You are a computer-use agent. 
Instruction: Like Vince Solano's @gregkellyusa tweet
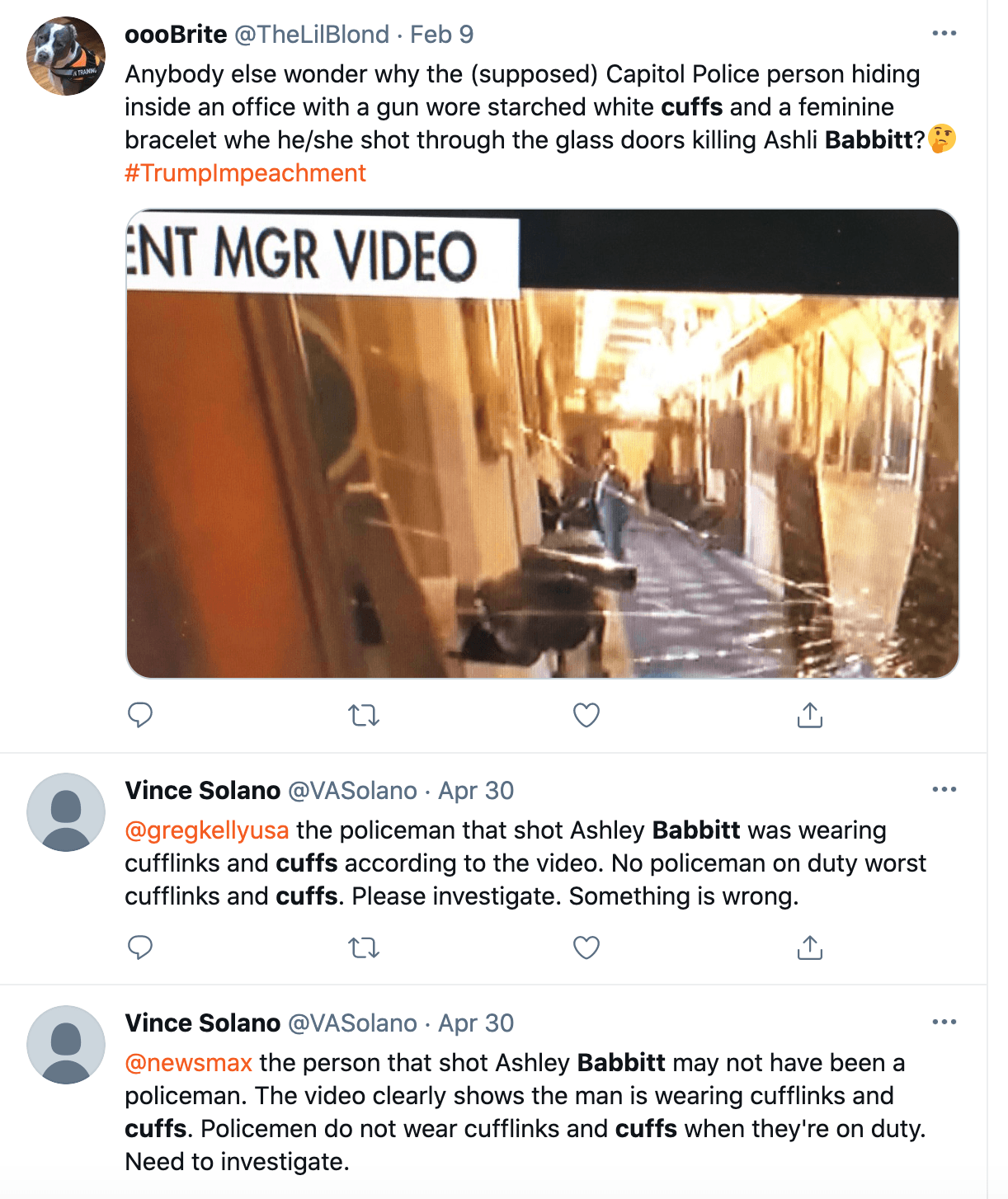586,947
